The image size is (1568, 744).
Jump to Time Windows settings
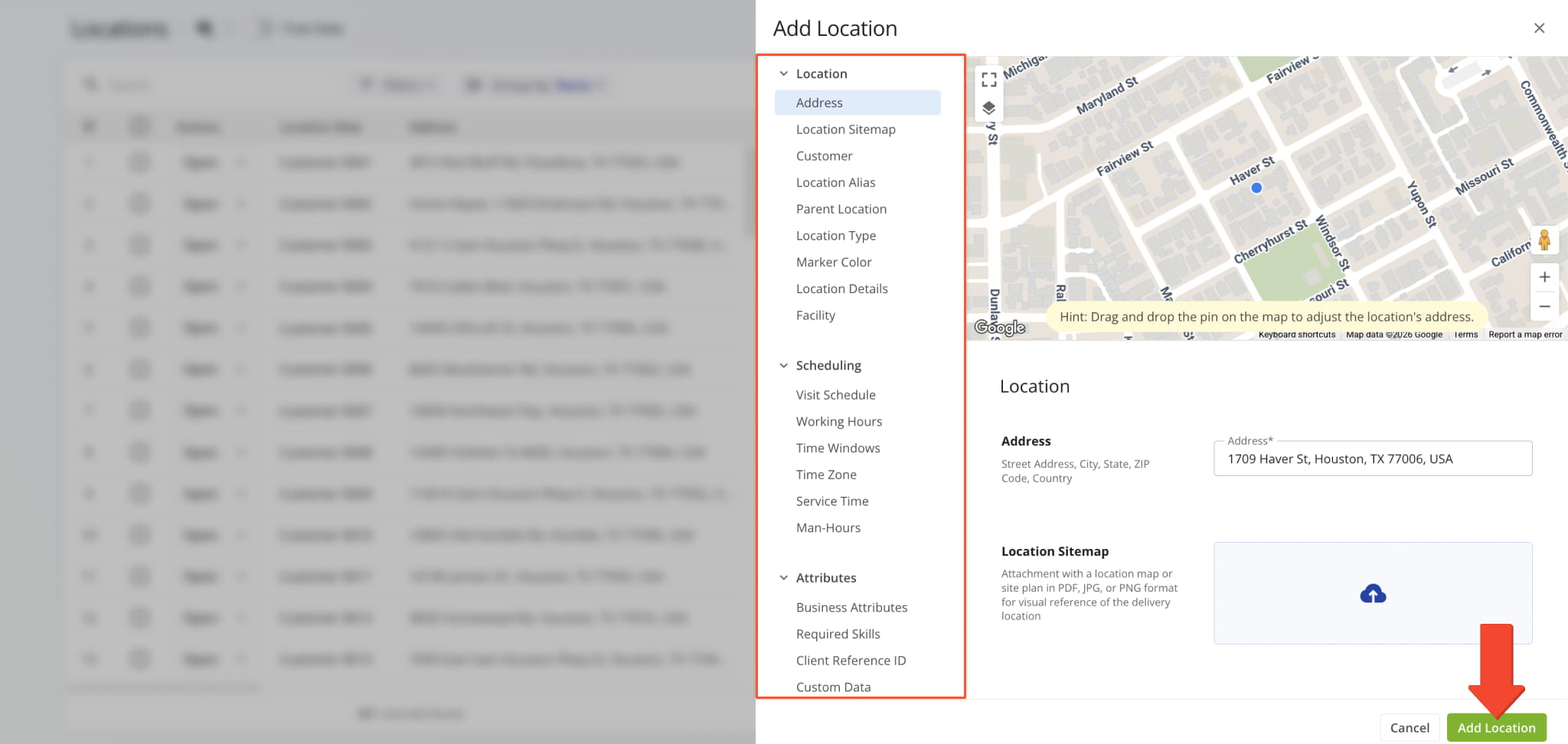pyautogui.click(x=838, y=448)
